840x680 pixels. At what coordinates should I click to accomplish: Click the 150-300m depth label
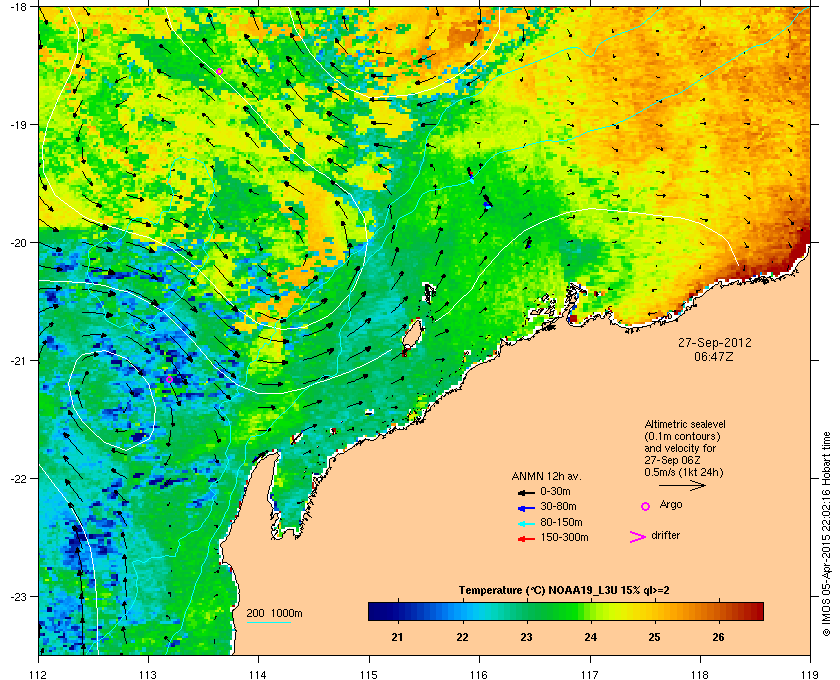click(x=564, y=537)
